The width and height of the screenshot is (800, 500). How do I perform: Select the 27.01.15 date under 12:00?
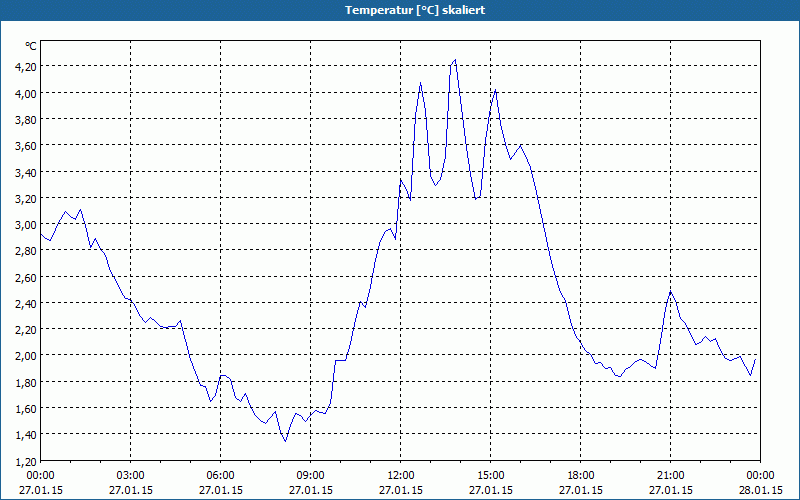[x=401, y=490]
